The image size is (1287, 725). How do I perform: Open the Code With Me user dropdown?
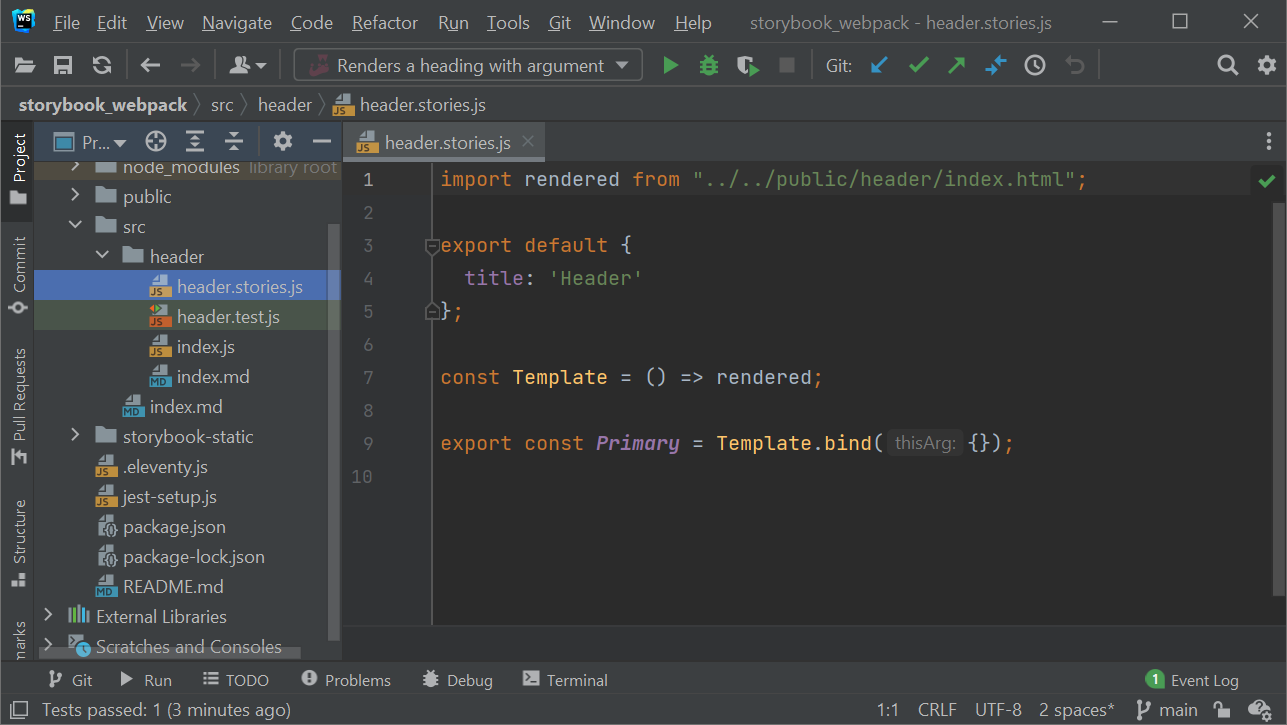[248, 66]
